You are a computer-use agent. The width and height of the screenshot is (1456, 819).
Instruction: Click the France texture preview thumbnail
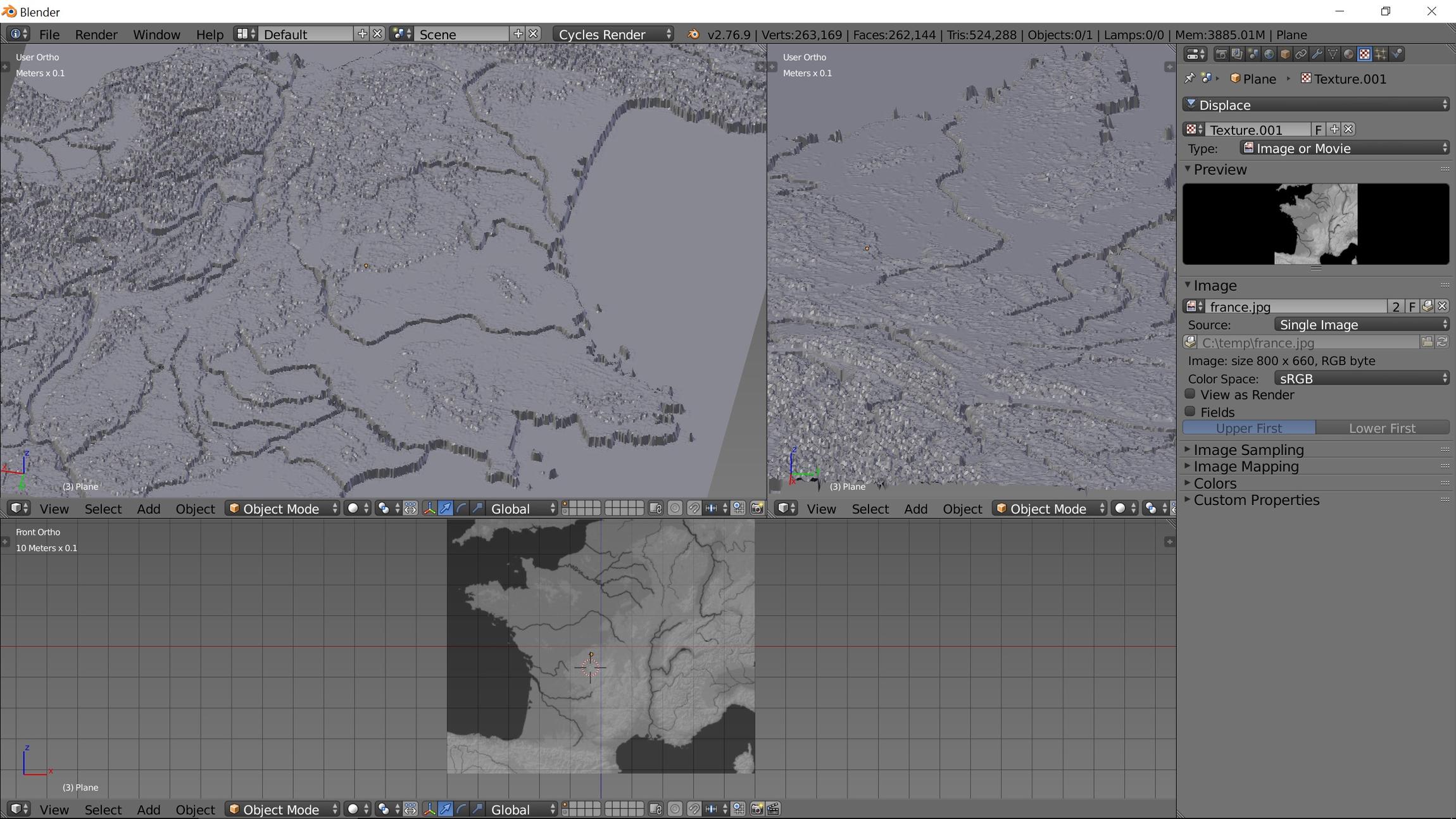[1315, 224]
